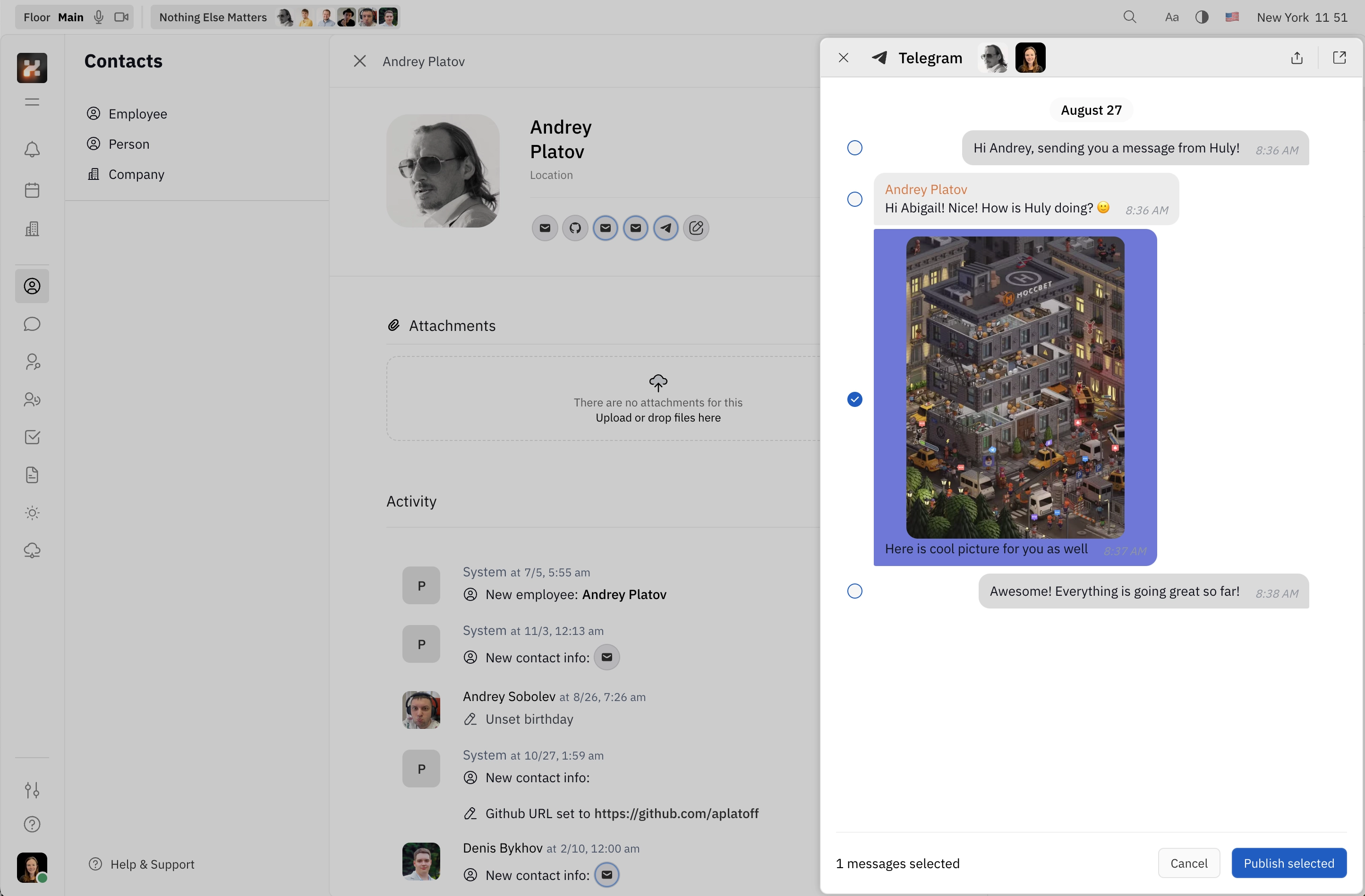Click Person filter in Contacts panel
Image resolution: width=1365 pixels, height=896 pixels.
pyautogui.click(x=128, y=143)
